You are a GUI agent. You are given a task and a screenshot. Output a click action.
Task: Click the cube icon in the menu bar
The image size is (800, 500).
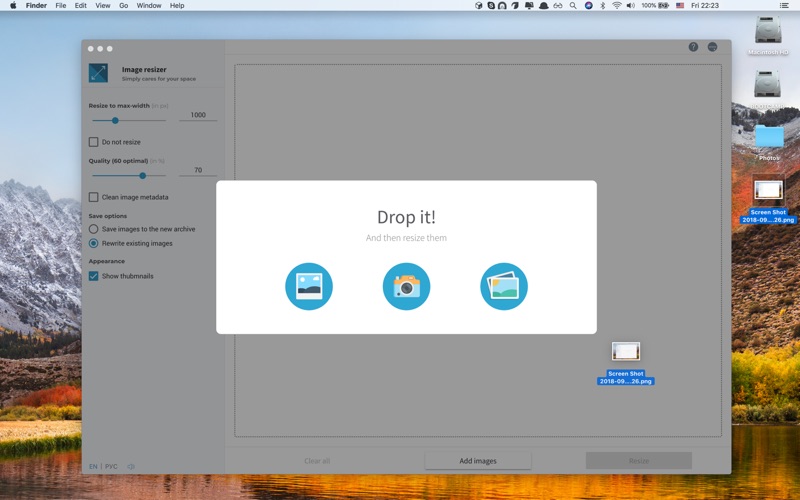coord(478,6)
